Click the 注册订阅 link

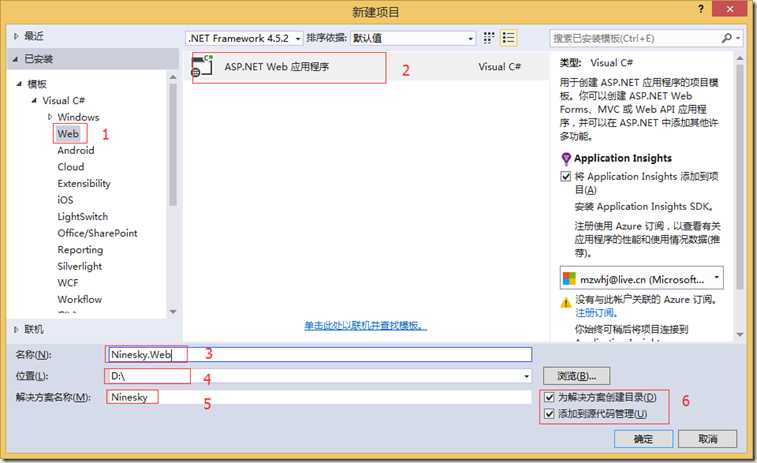[596, 313]
